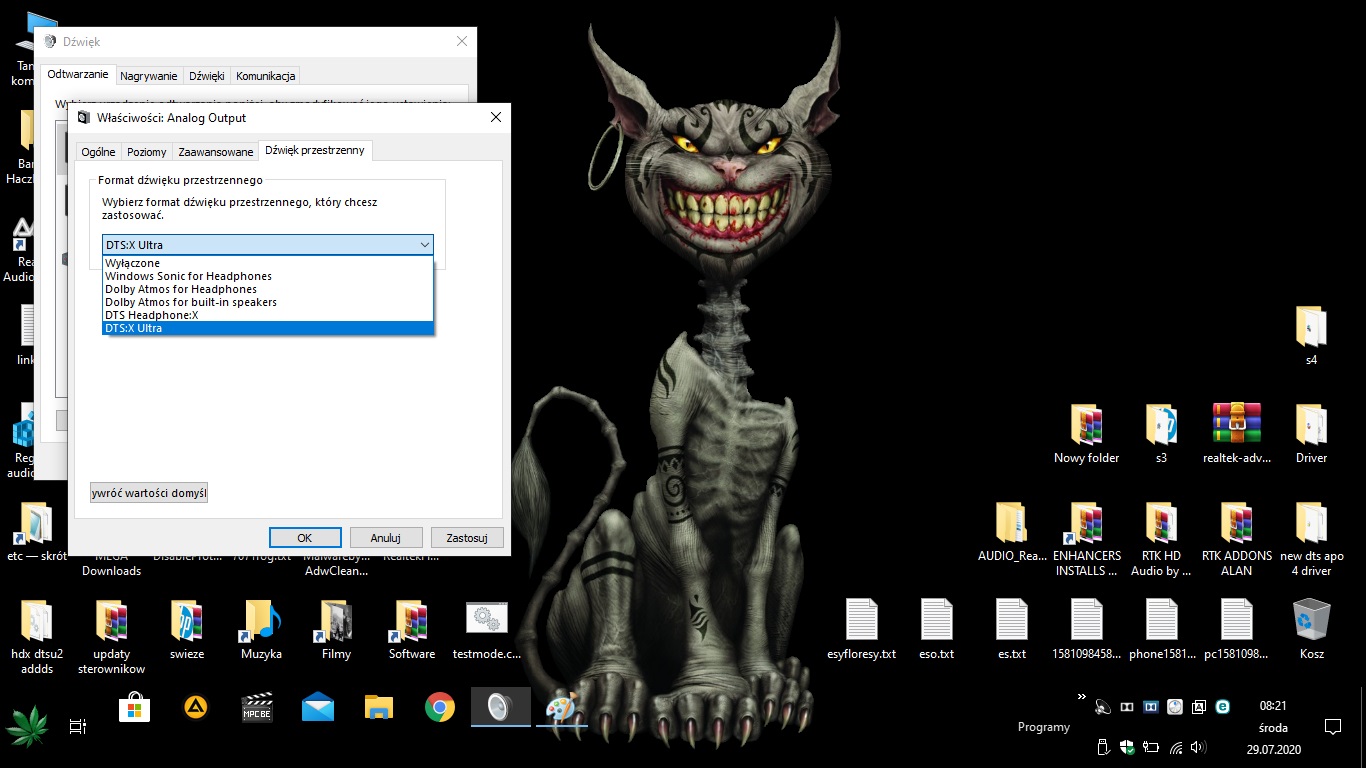The height and width of the screenshot is (768, 1366).
Task: Select Odtwarzanie tab in the Dźwięk window
Action: click(78, 74)
